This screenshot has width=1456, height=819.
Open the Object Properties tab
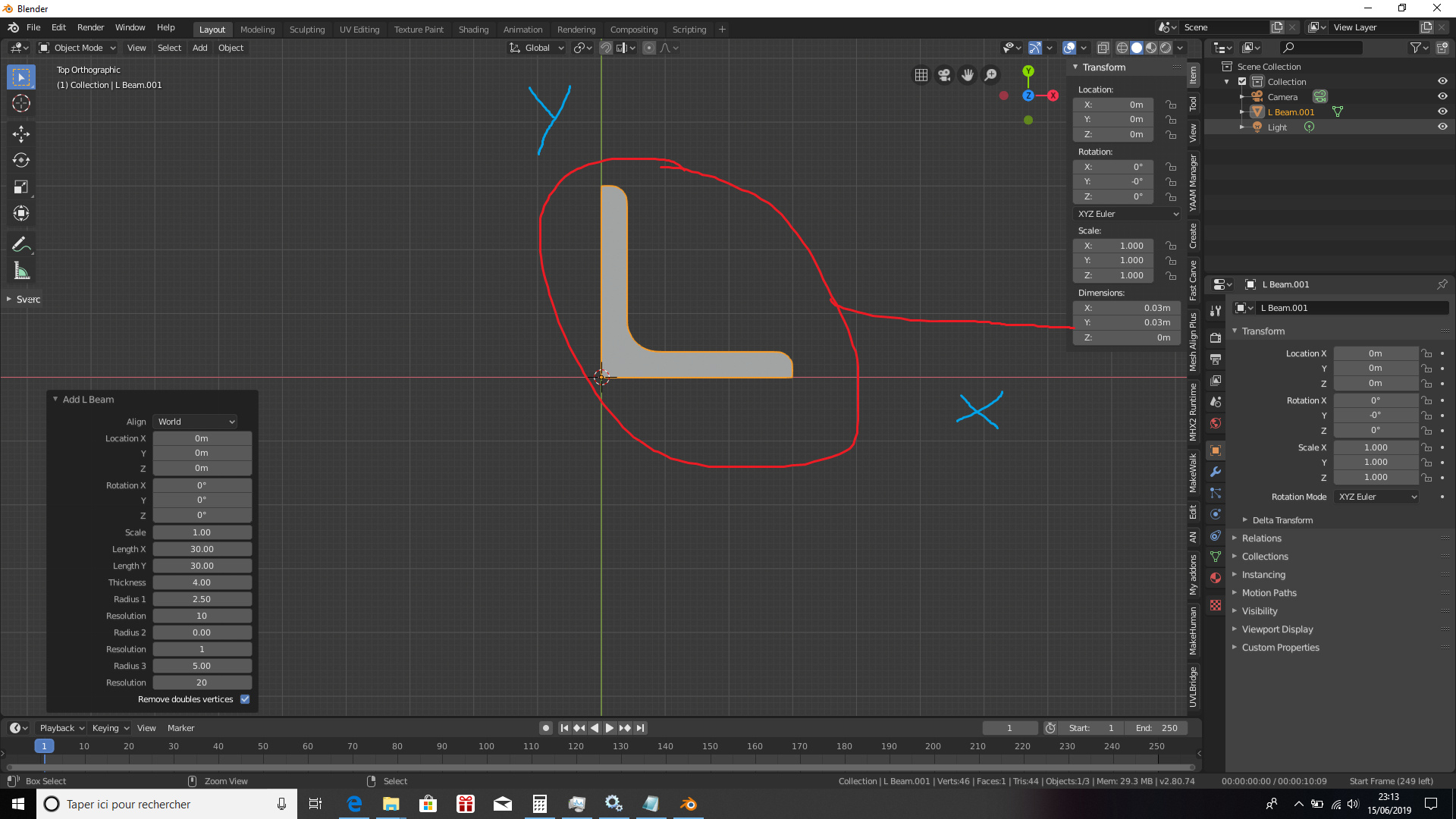pos(1215,450)
